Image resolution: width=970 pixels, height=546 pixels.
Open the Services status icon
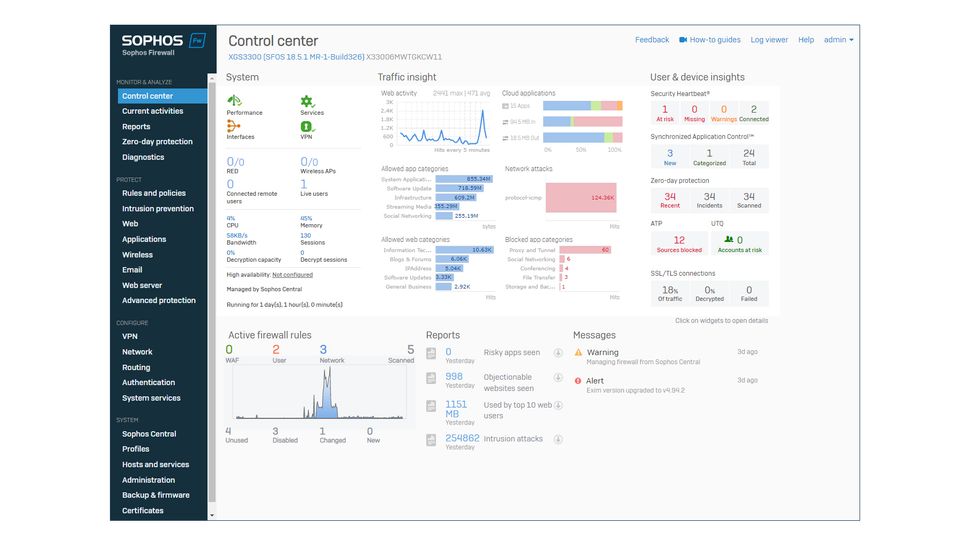pos(307,101)
